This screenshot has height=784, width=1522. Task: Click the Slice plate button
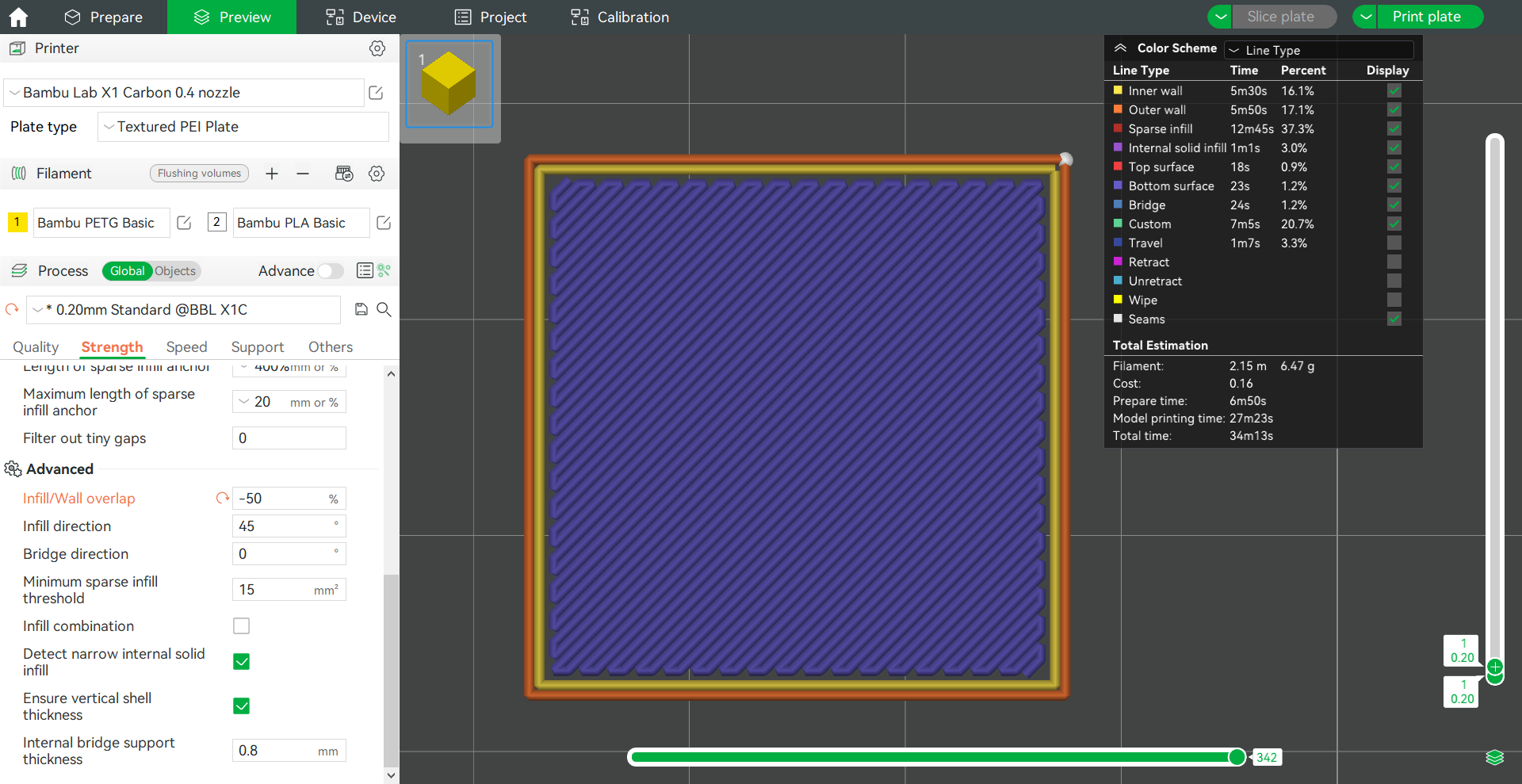pos(1284,17)
